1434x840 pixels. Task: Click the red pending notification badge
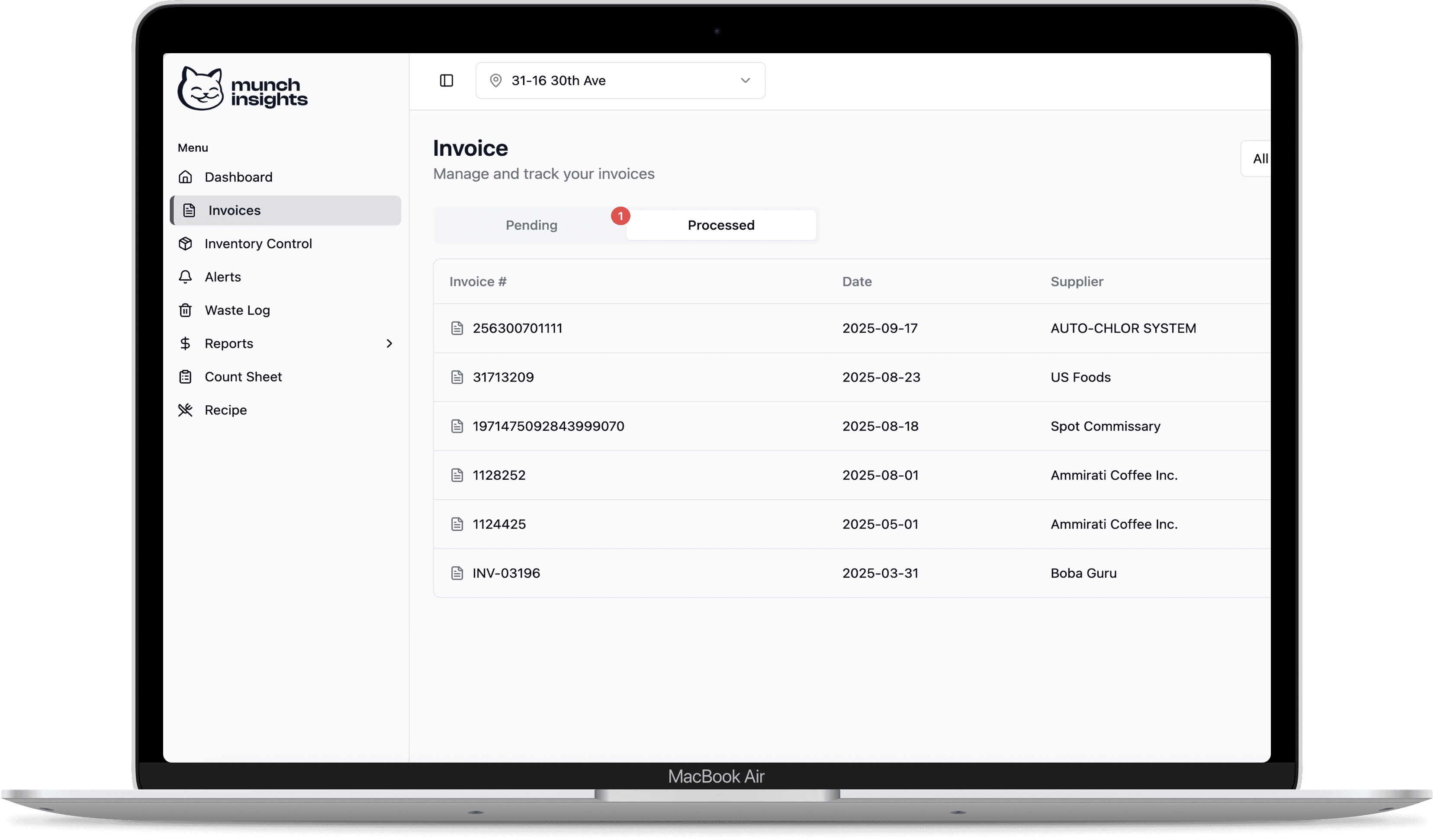[x=620, y=216]
